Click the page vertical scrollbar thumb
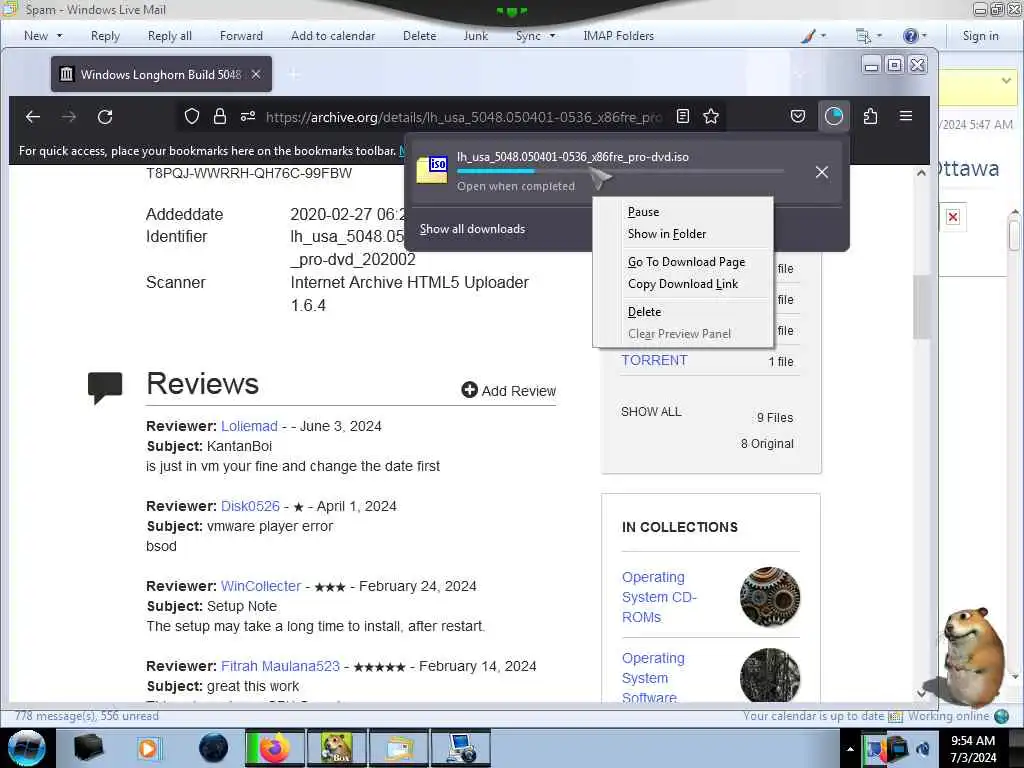 pyautogui.click(x=921, y=306)
